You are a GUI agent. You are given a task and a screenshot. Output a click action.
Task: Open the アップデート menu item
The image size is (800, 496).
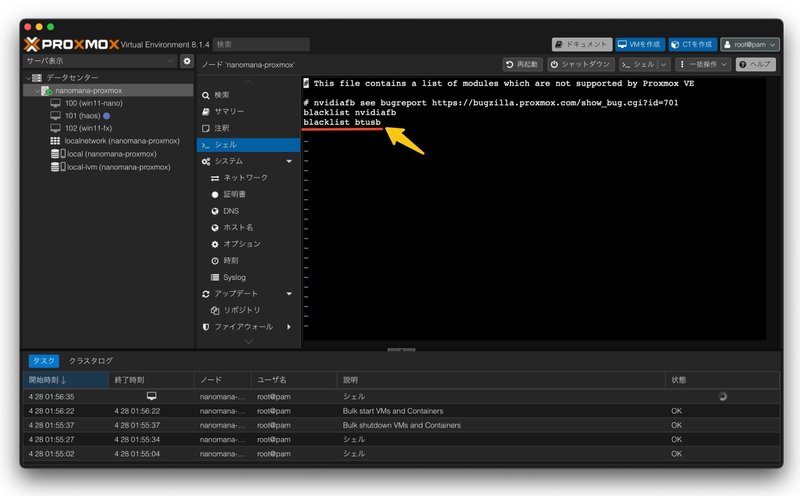236,294
